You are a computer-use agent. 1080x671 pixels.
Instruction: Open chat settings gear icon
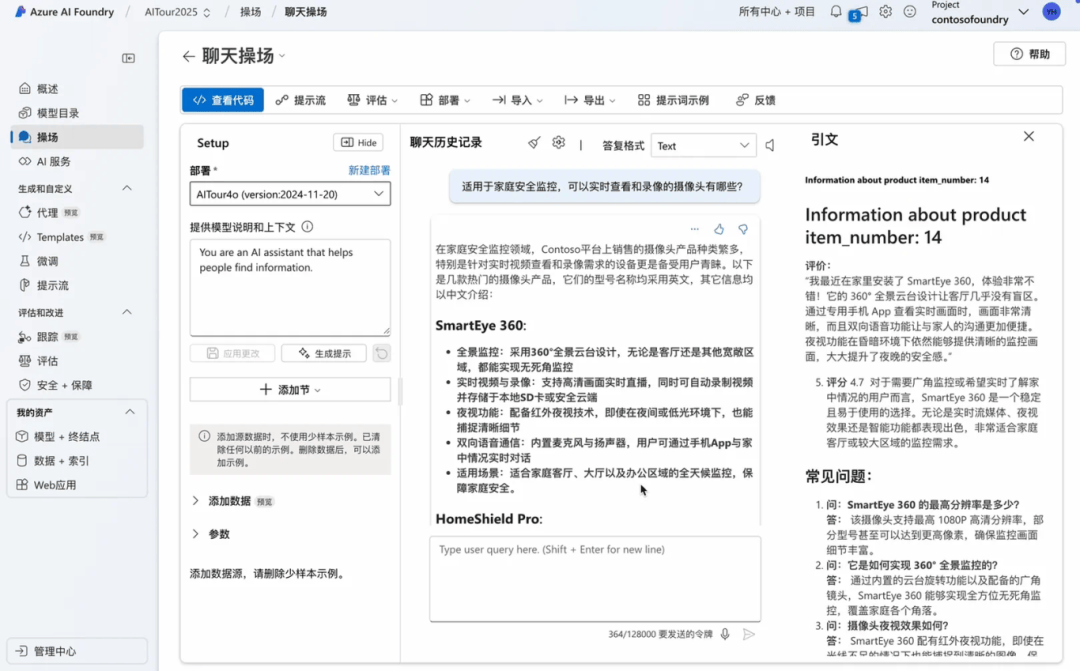[x=559, y=144]
